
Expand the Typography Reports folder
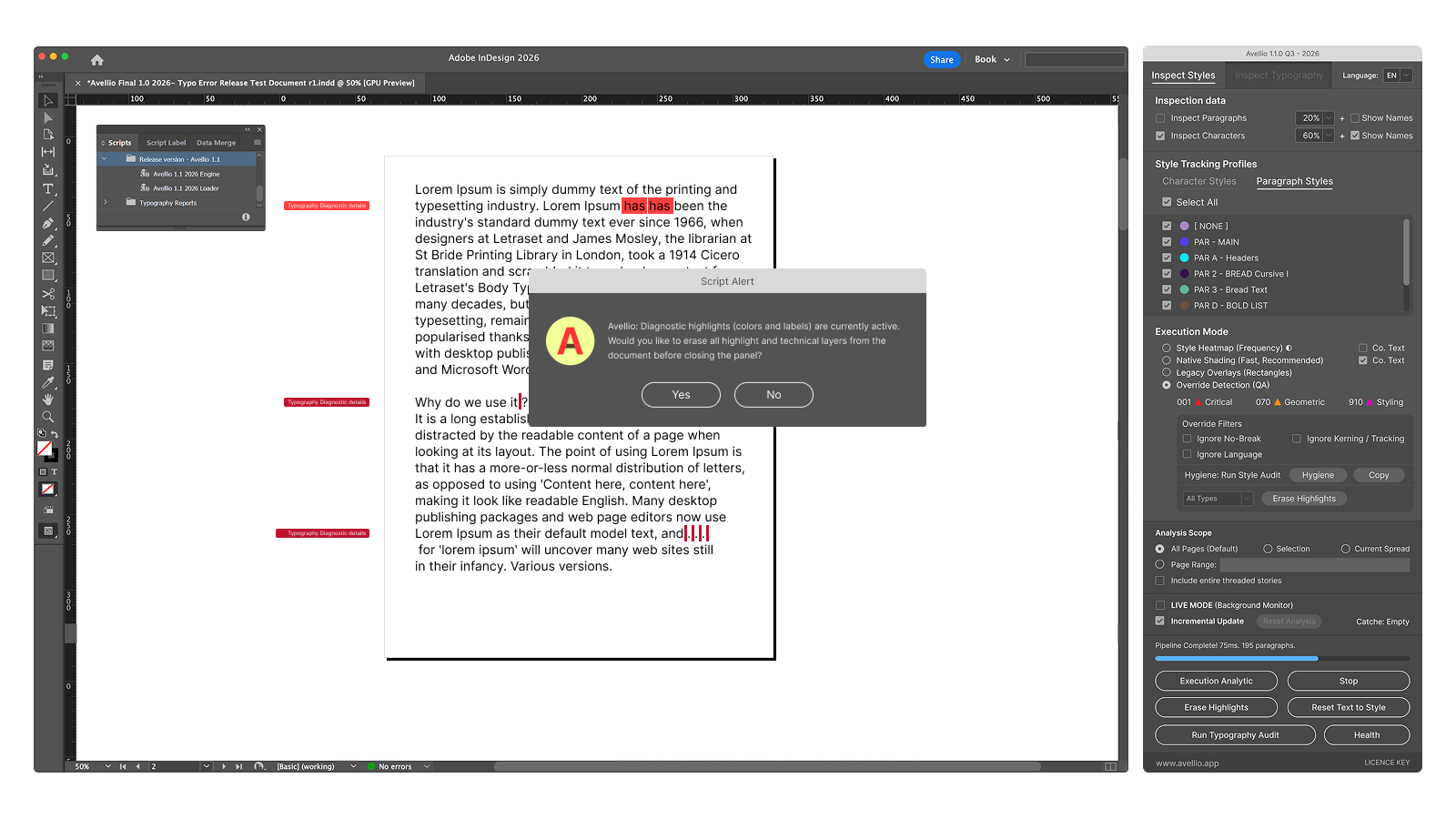tap(105, 203)
